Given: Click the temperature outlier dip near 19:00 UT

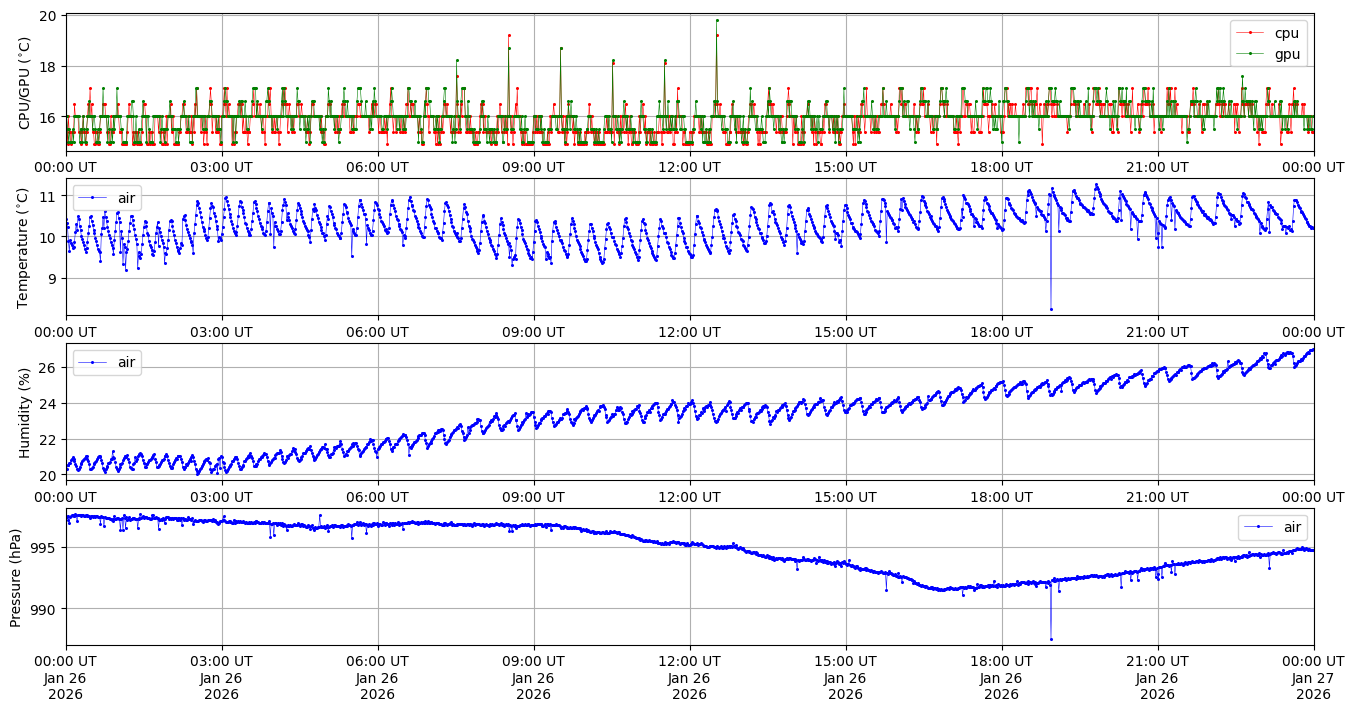Looking at the screenshot, I should tap(1051, 309).
